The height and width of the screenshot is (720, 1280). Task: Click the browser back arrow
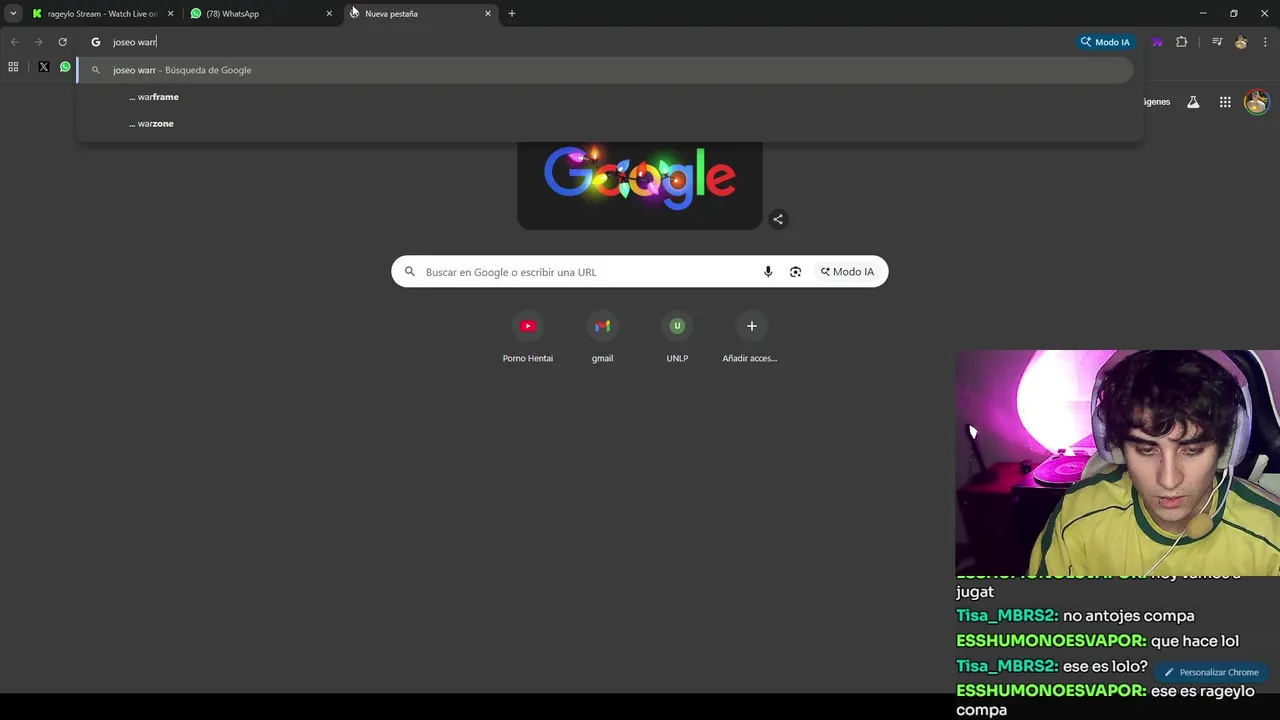click(14, 42)
